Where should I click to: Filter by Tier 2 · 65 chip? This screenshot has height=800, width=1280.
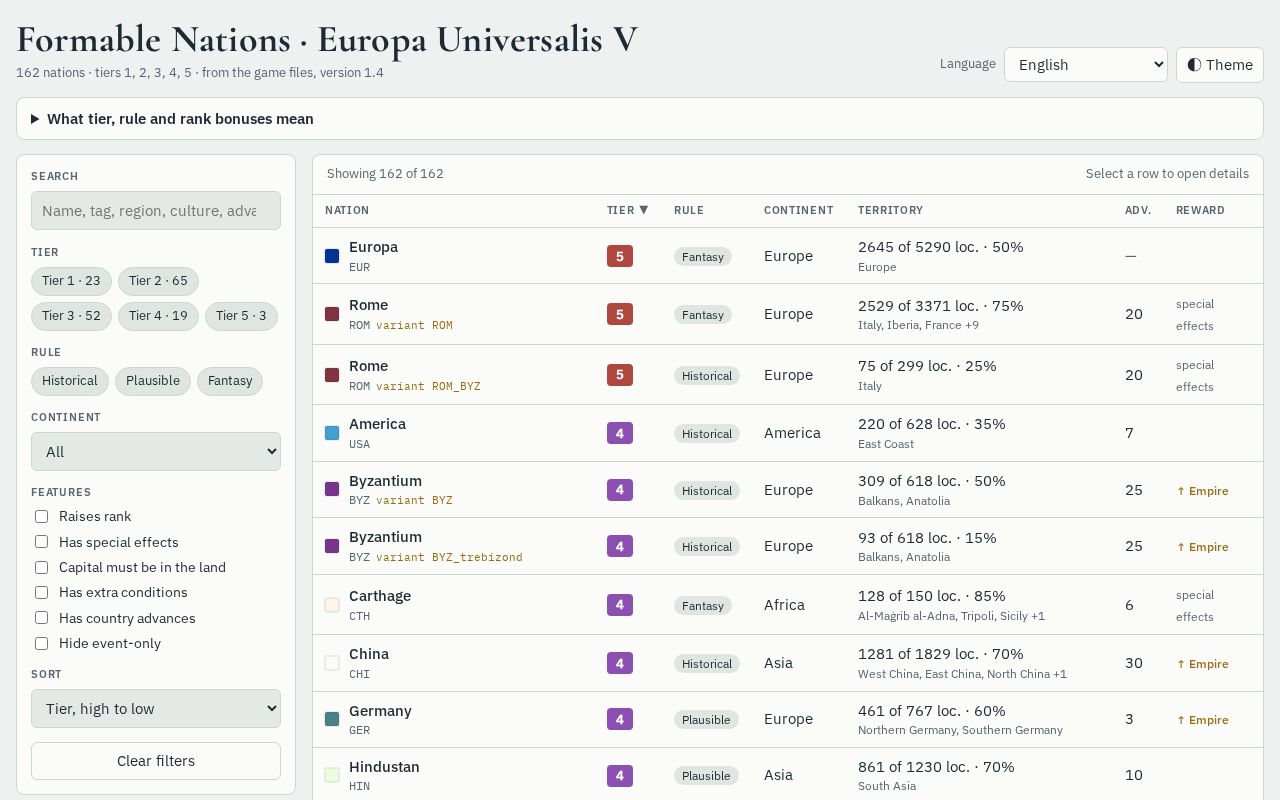[x=158, y=281]
